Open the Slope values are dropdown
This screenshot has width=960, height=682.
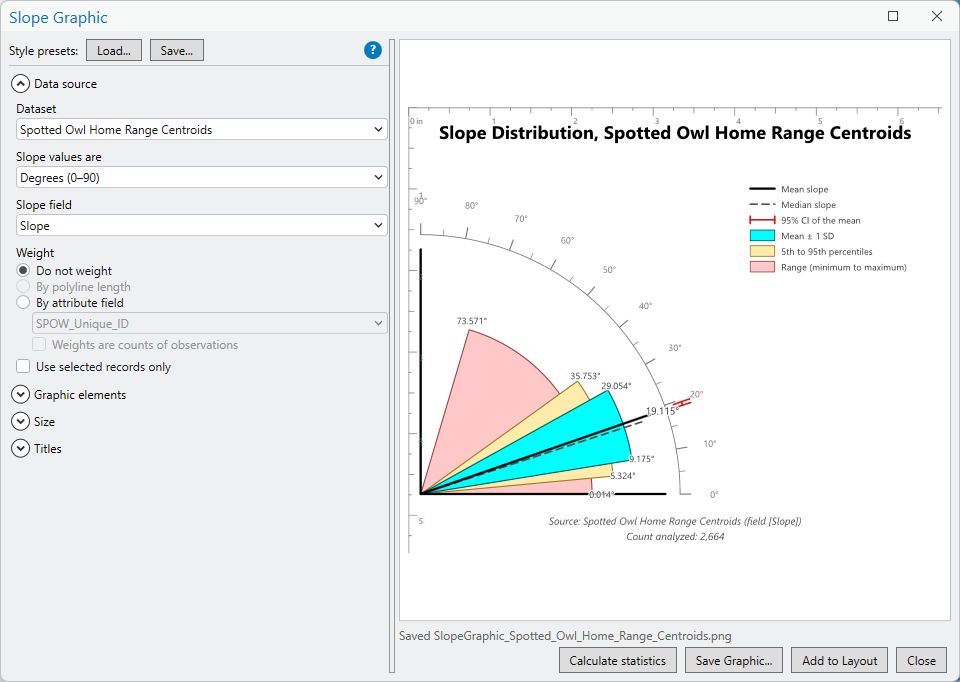(201, 178)
